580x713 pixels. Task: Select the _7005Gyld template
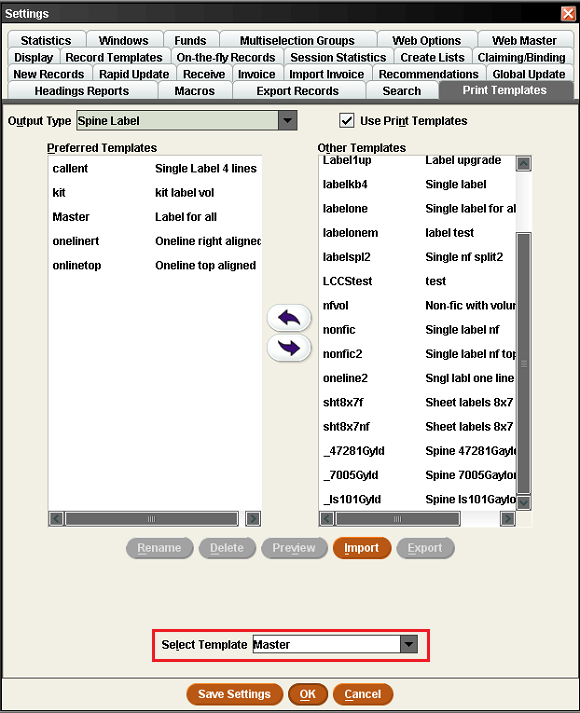(418, 475)
